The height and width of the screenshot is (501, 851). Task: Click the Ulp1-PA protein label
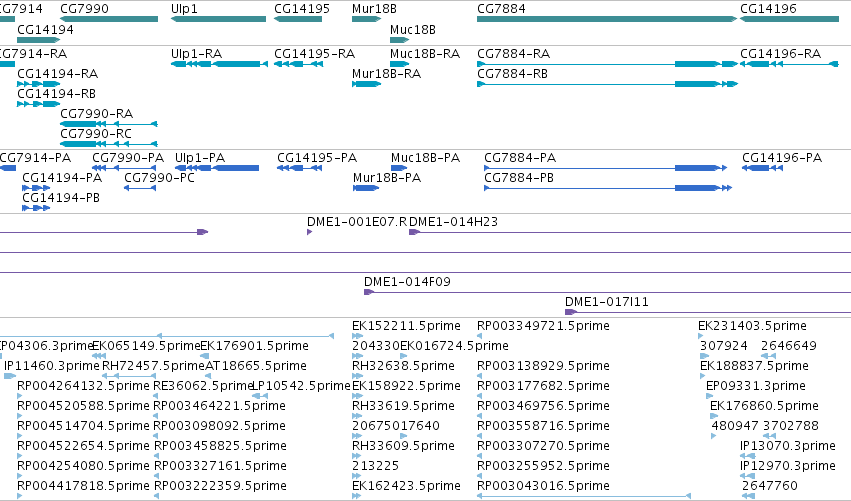tap(200, 158)
